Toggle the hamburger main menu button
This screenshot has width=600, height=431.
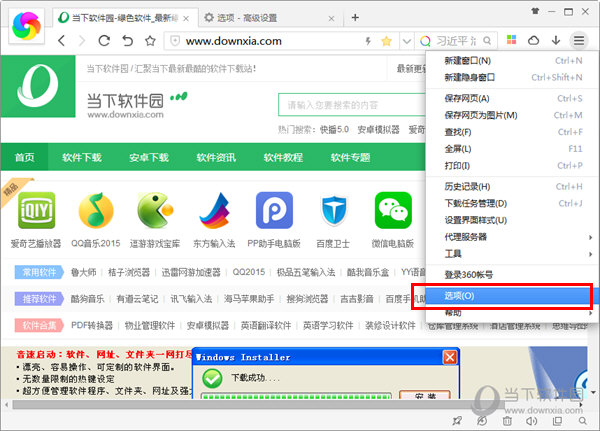point(579,40)
